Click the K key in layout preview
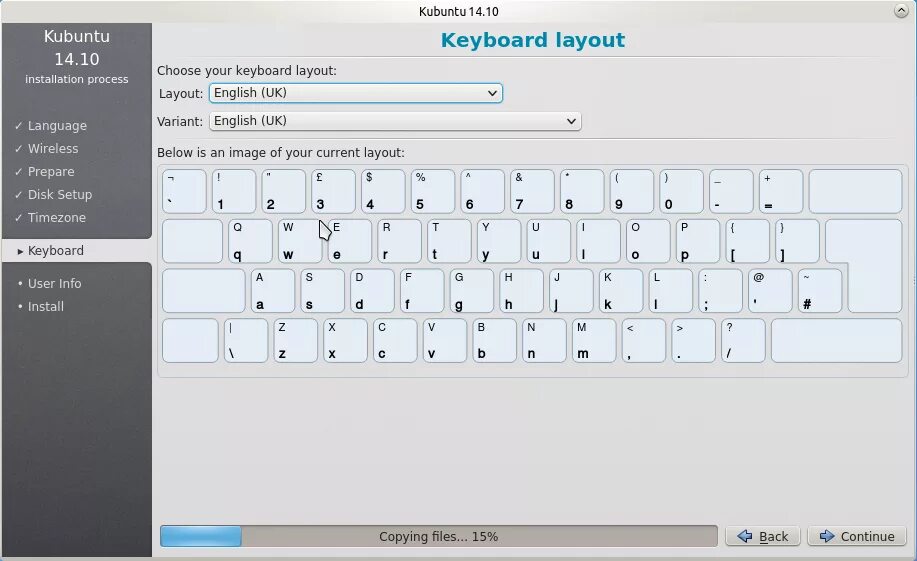This screenshot has height=561, width=917. [620, 291]
